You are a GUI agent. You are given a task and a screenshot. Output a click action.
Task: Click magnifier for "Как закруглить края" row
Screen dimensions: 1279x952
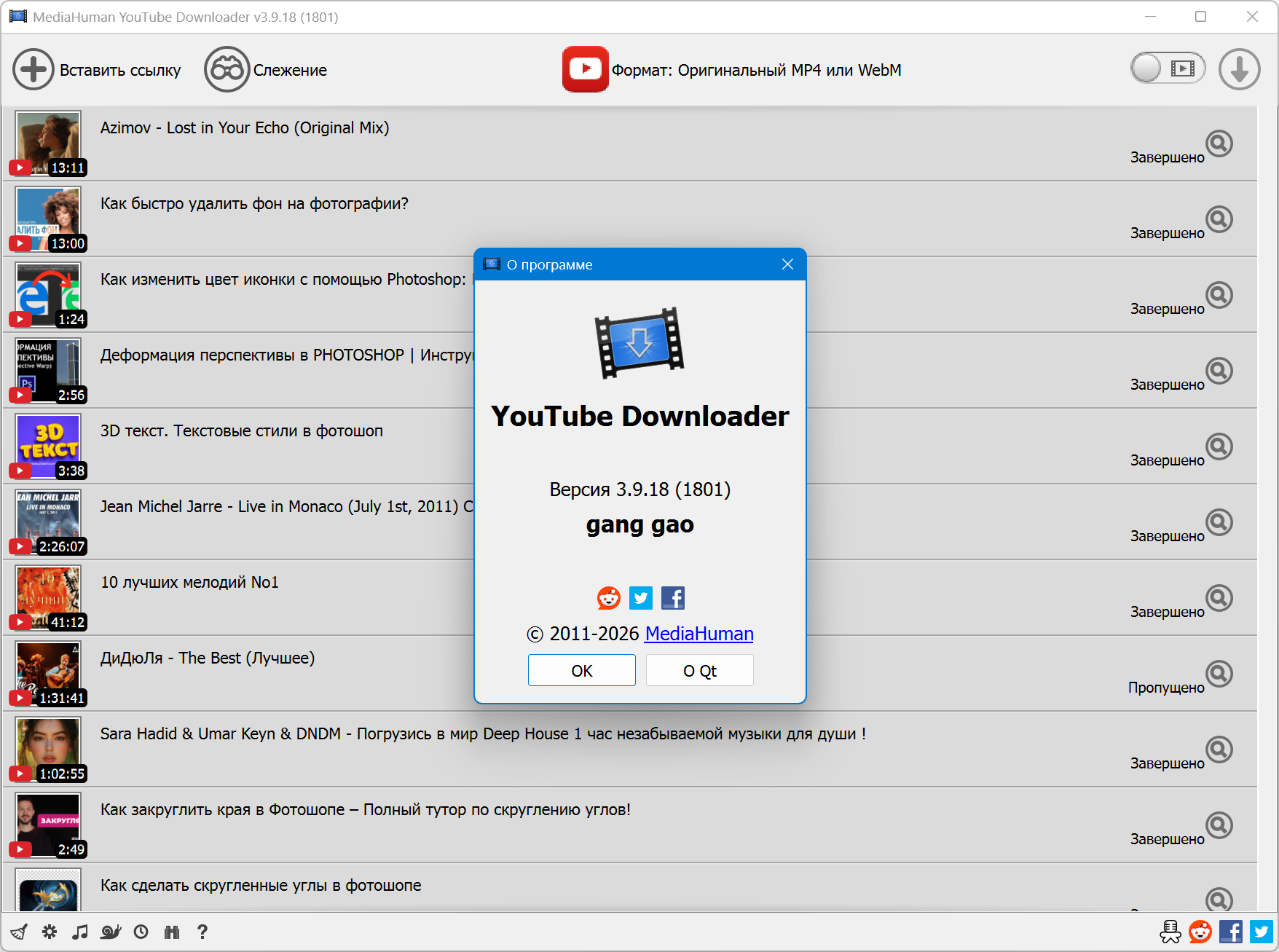point(1219,825)
